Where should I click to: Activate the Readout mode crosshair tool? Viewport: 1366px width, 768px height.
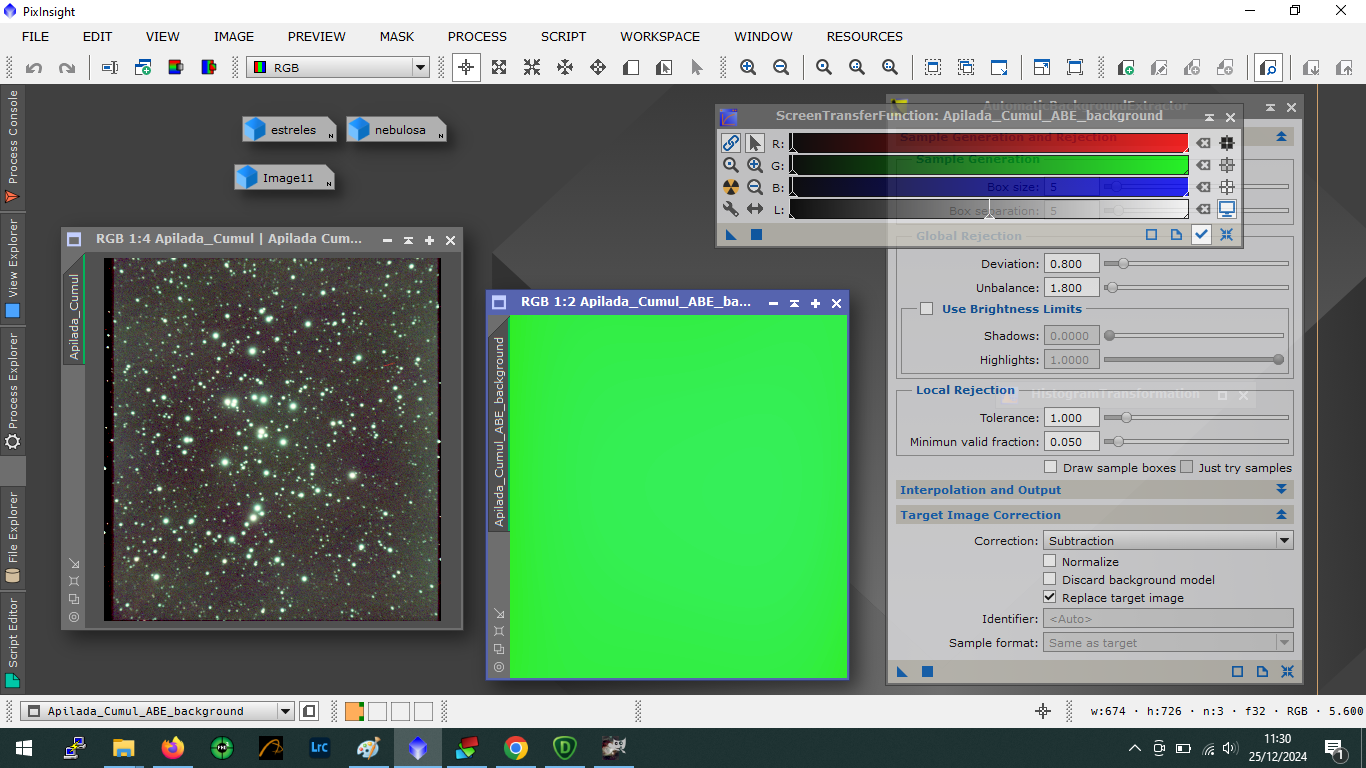click(x=465, y=68)
